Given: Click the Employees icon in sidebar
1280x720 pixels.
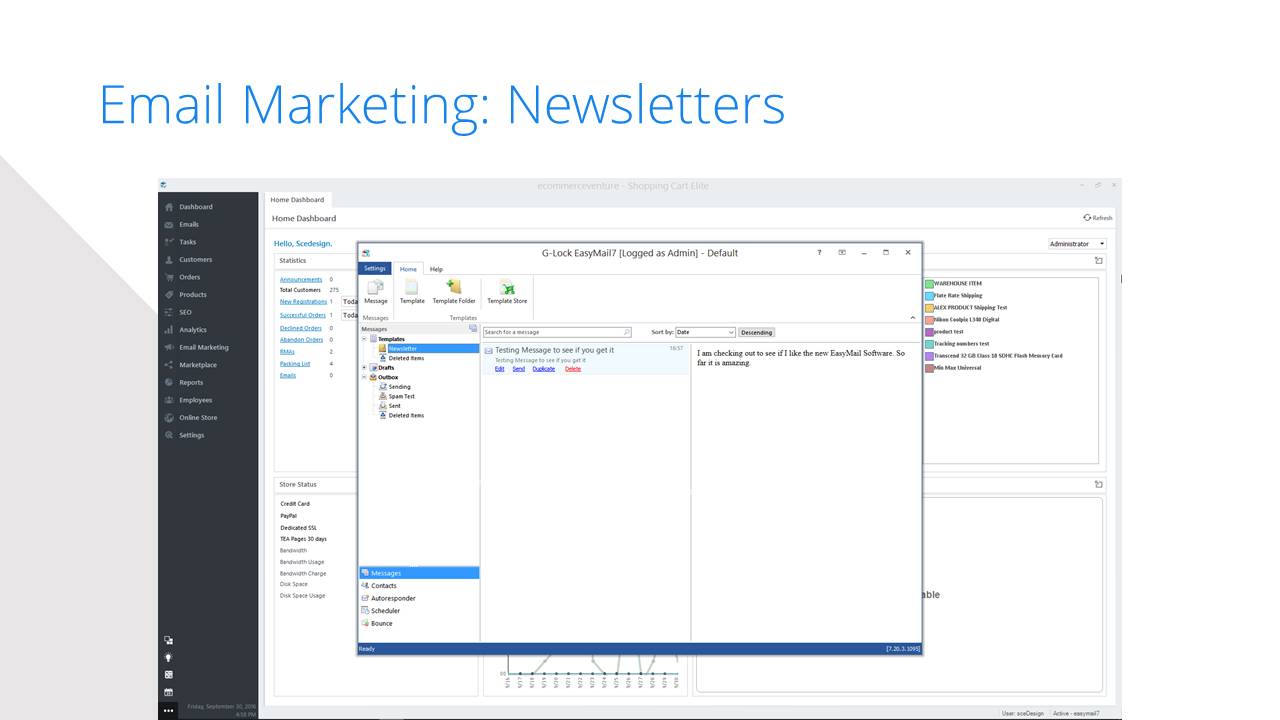Looking at the screenshot, I should tap(169, 400).
